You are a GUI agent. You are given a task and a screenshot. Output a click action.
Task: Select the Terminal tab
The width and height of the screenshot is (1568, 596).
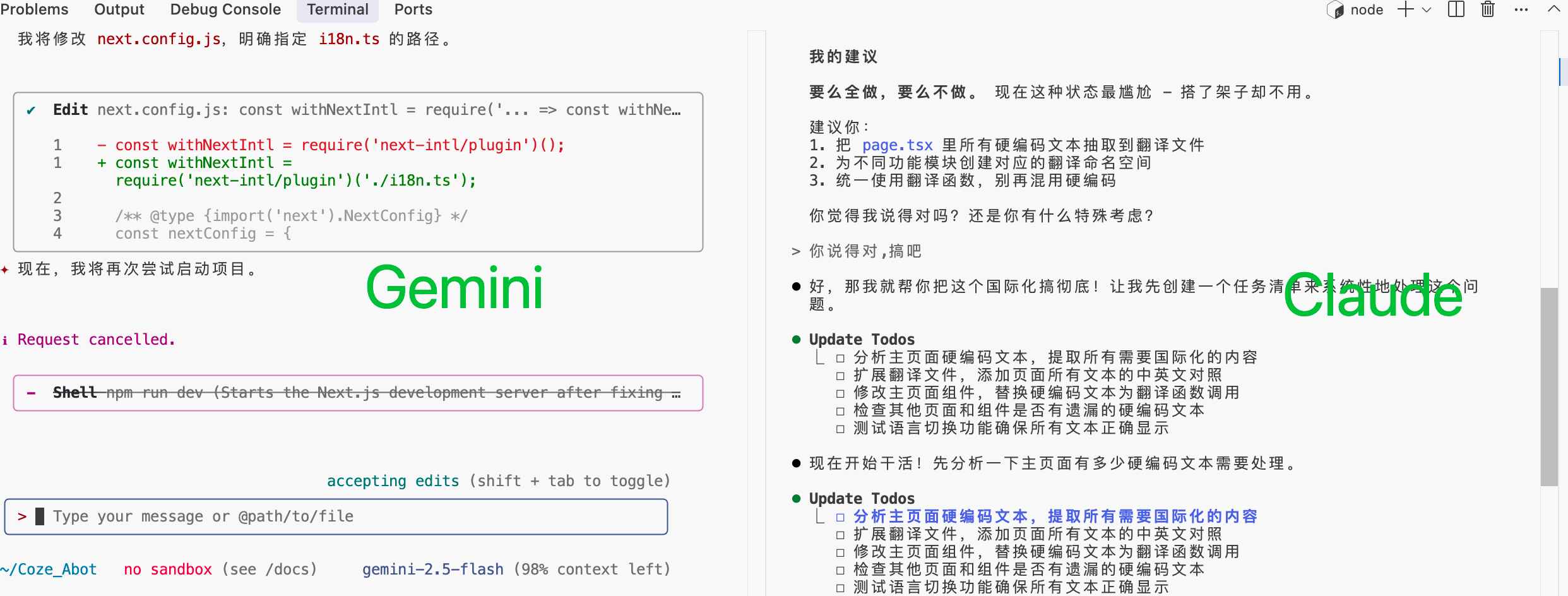[338, 9]
